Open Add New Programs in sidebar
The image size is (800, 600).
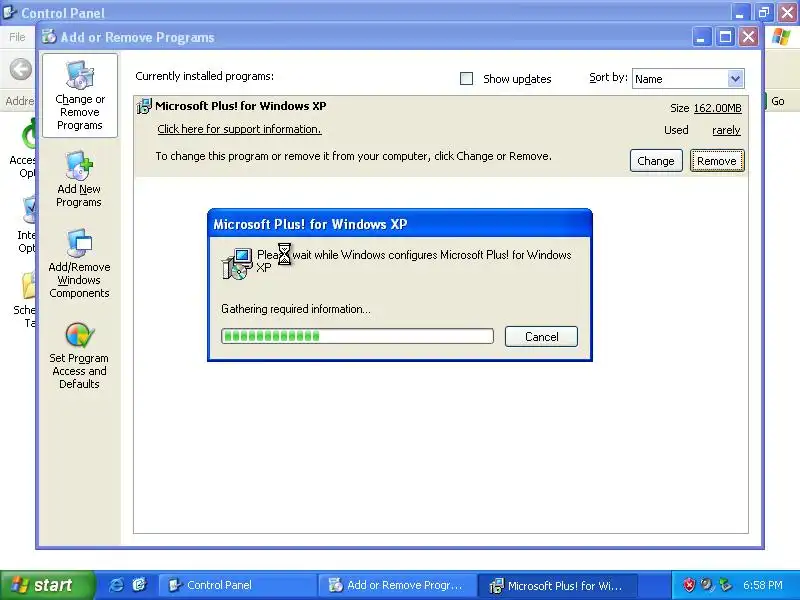79,179
